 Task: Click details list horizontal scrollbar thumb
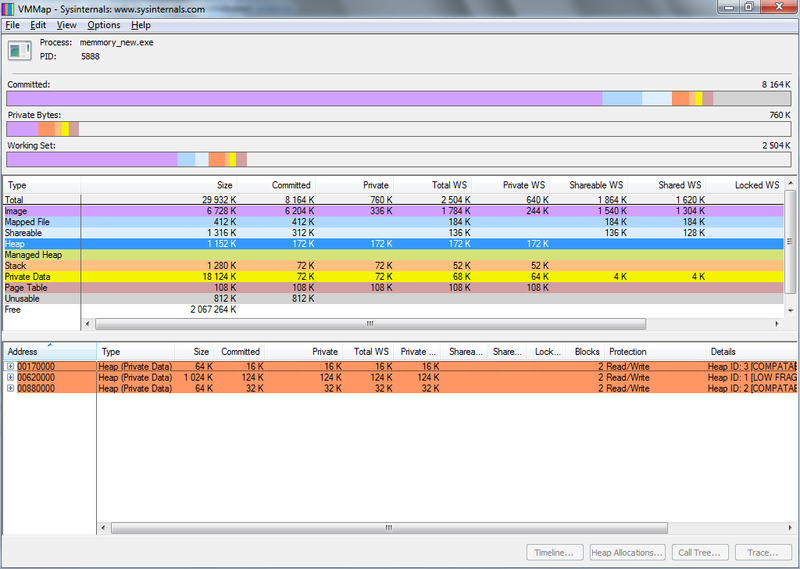pyautogui.click(x=389, y=528)
